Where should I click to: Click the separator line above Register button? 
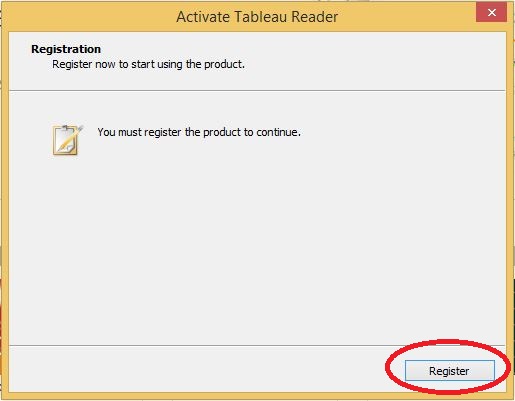pyautogui.click(x=257, y=345)
